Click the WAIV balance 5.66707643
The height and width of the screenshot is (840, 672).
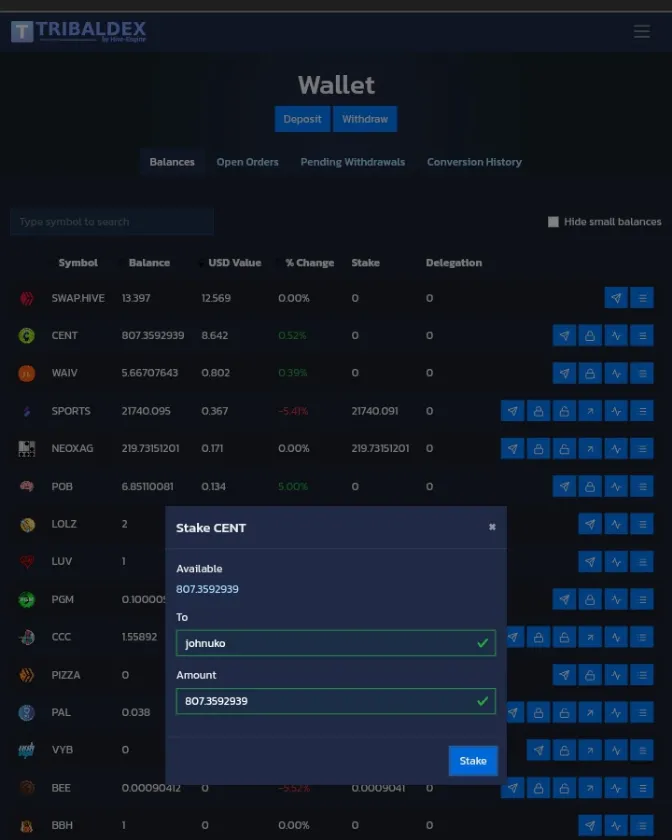tap(150, 373)
